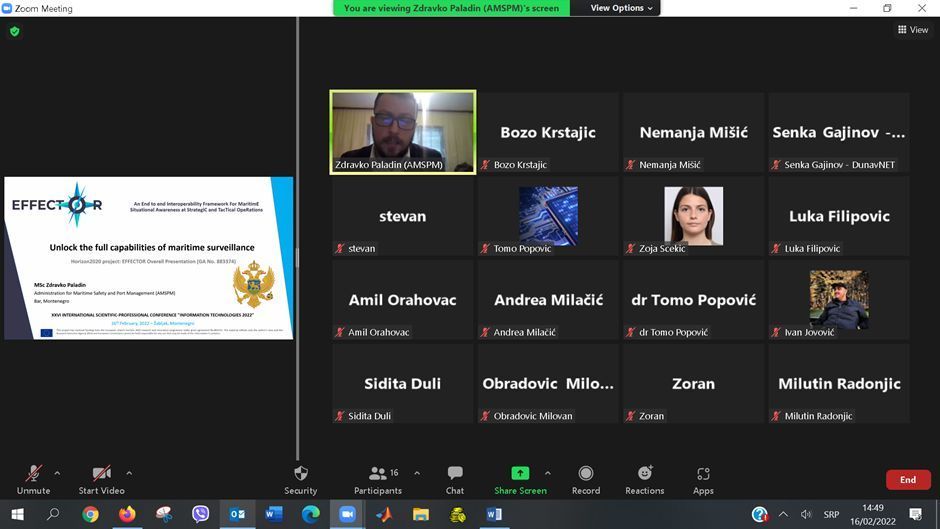This screenshot has width=940, height=529.
Task: Click the green encryption shield icon
Action: [14, 31]
